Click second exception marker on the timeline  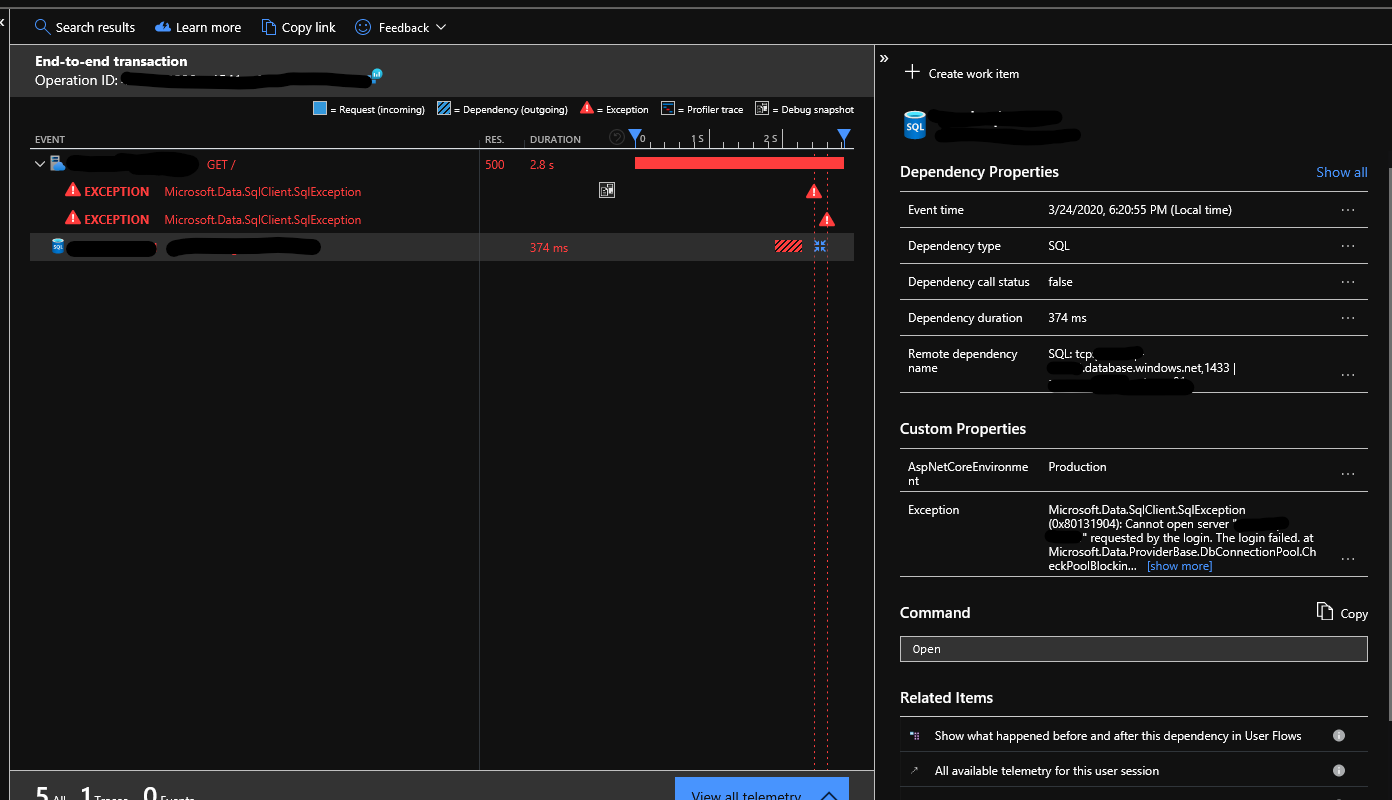point(826,219)
